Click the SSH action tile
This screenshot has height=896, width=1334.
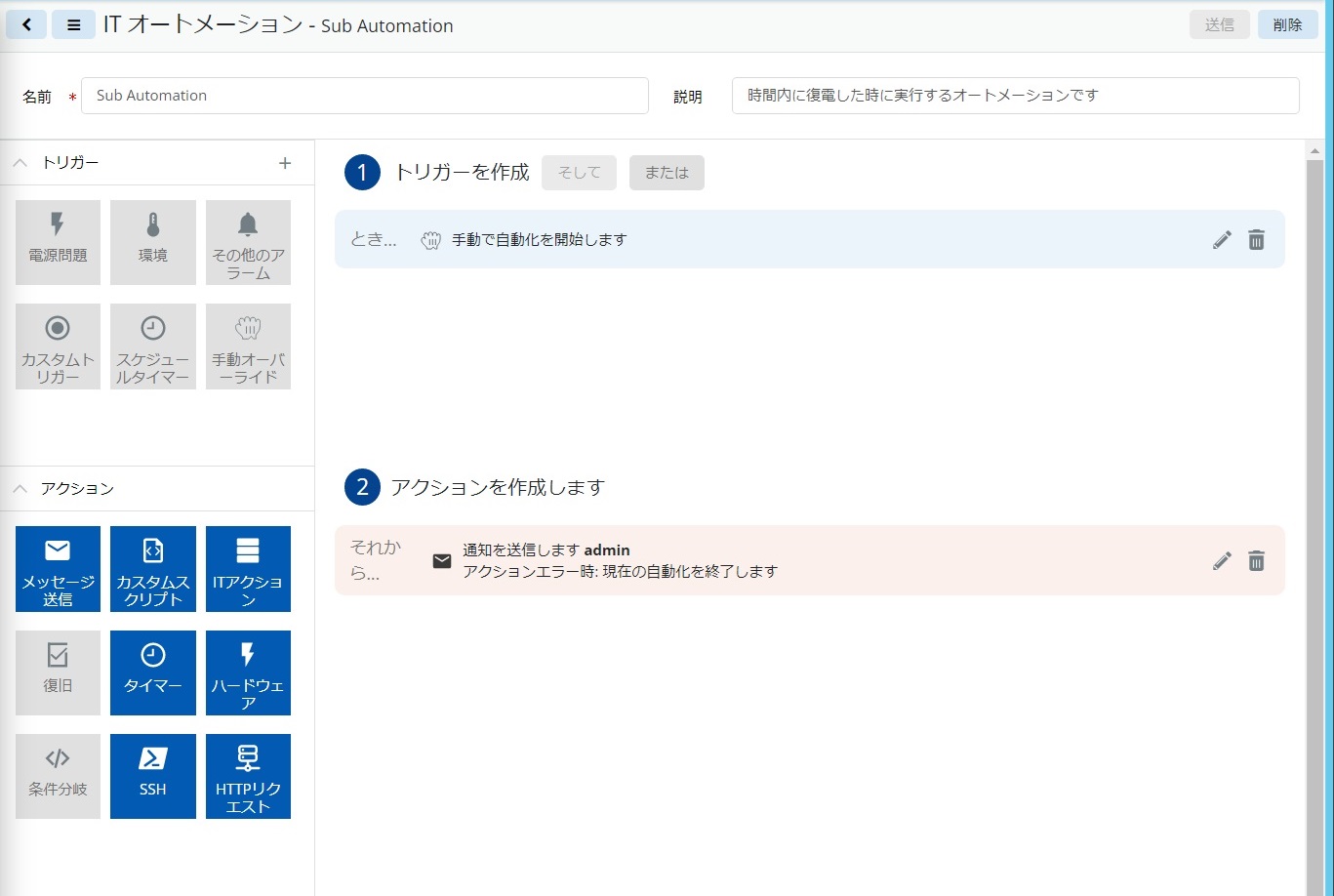coord(153,776)
